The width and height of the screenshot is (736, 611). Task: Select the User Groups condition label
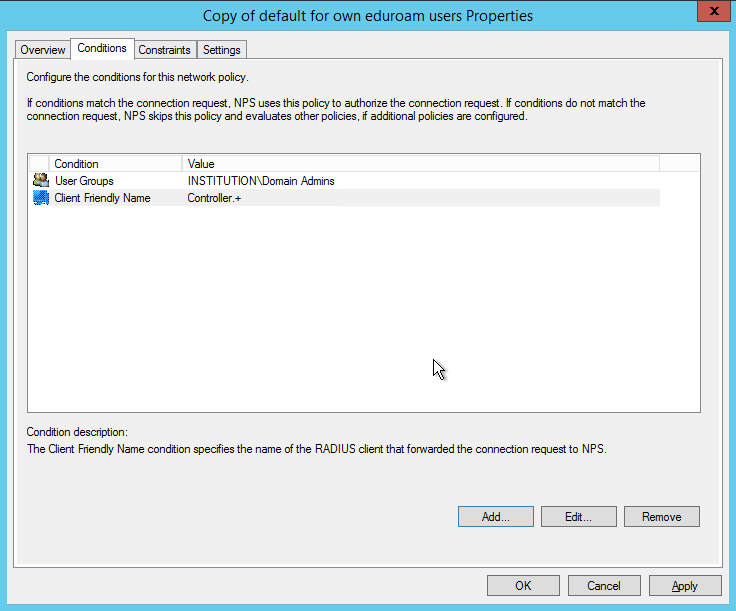[x=84, y=181]
